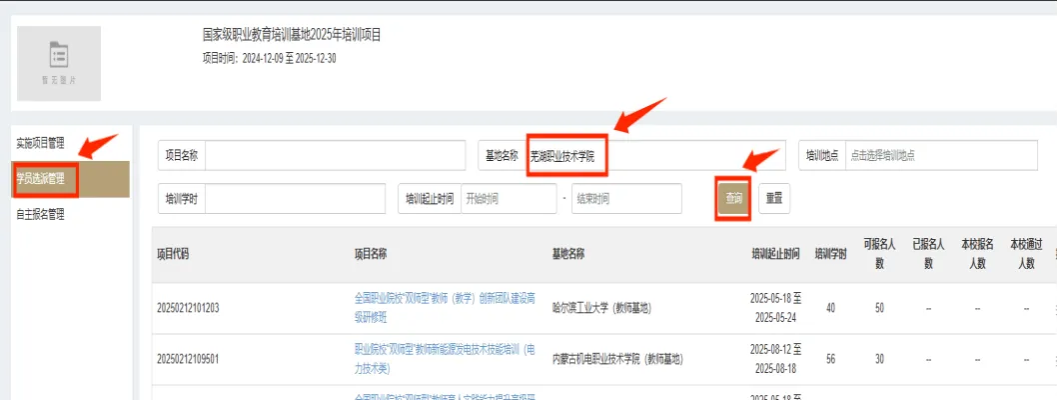Image resolution: width=1058 pixels, height=400 pixels.
Task: Click the 培训学时 input field
Action: [x=294, y=199]
